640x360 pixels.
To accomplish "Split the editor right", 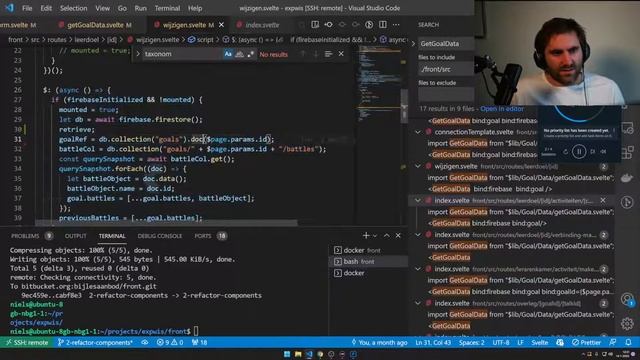I will [382, 24].
